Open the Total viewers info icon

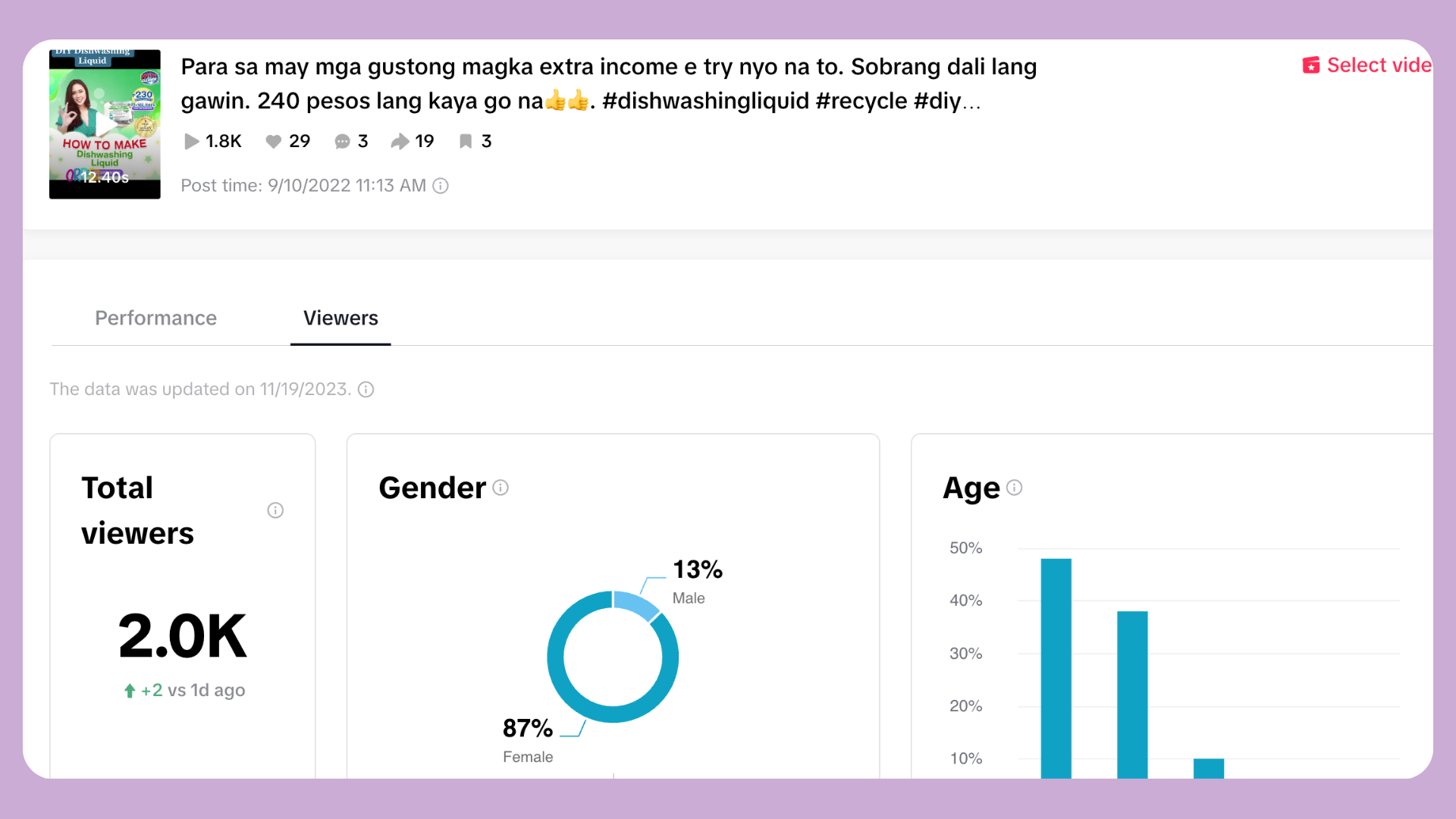click(x=275, y=510)
